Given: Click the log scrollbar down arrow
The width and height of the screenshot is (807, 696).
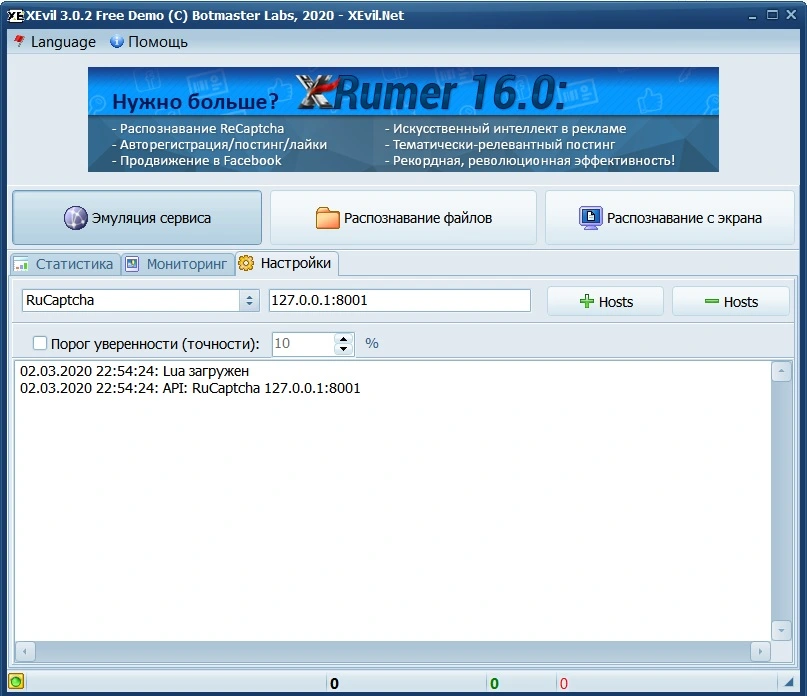Looking at the screenshot, I should click(781, 630).
